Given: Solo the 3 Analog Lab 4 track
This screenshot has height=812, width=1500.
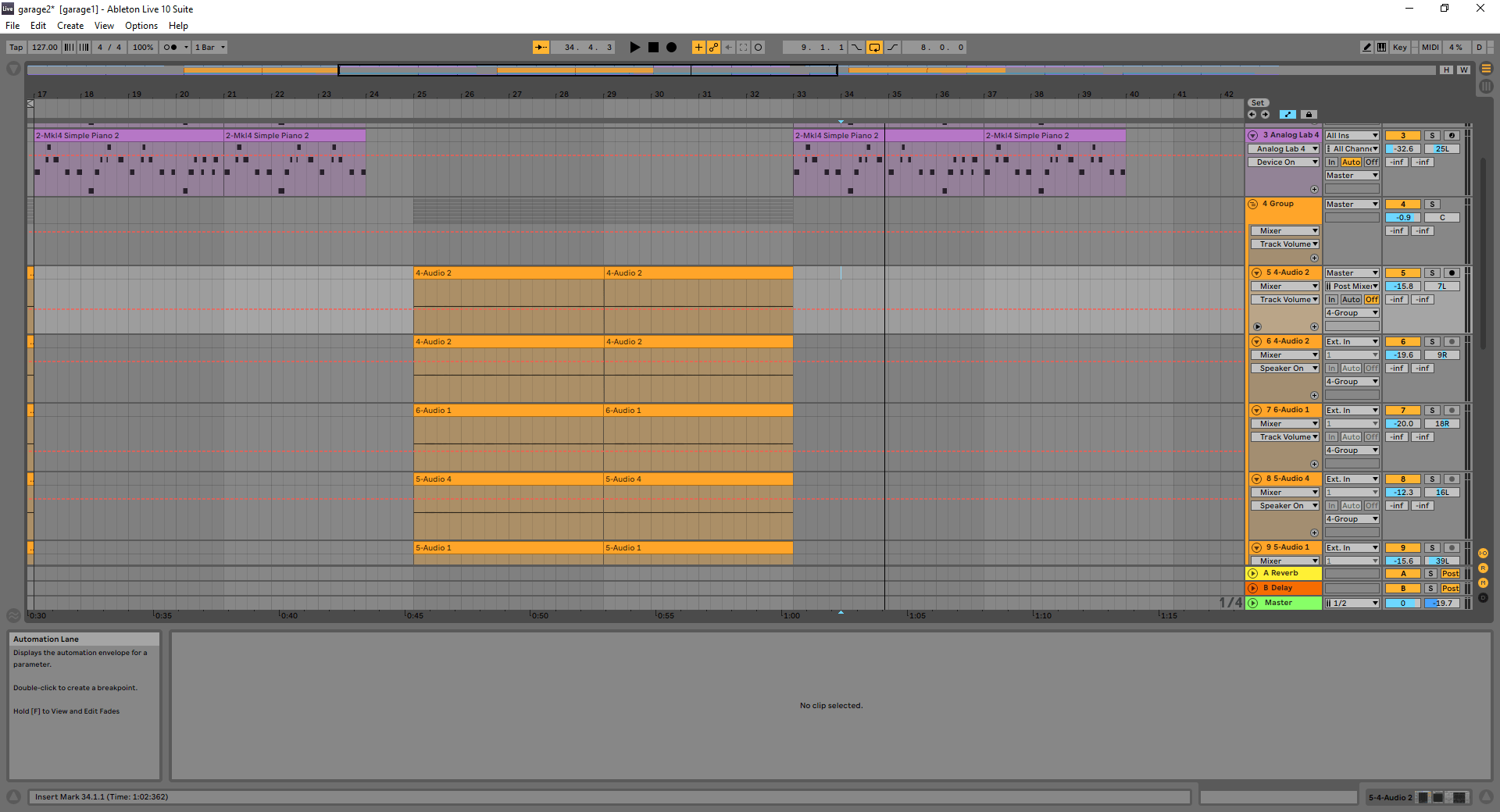Looking at the screenshot, I should 1432,135.
